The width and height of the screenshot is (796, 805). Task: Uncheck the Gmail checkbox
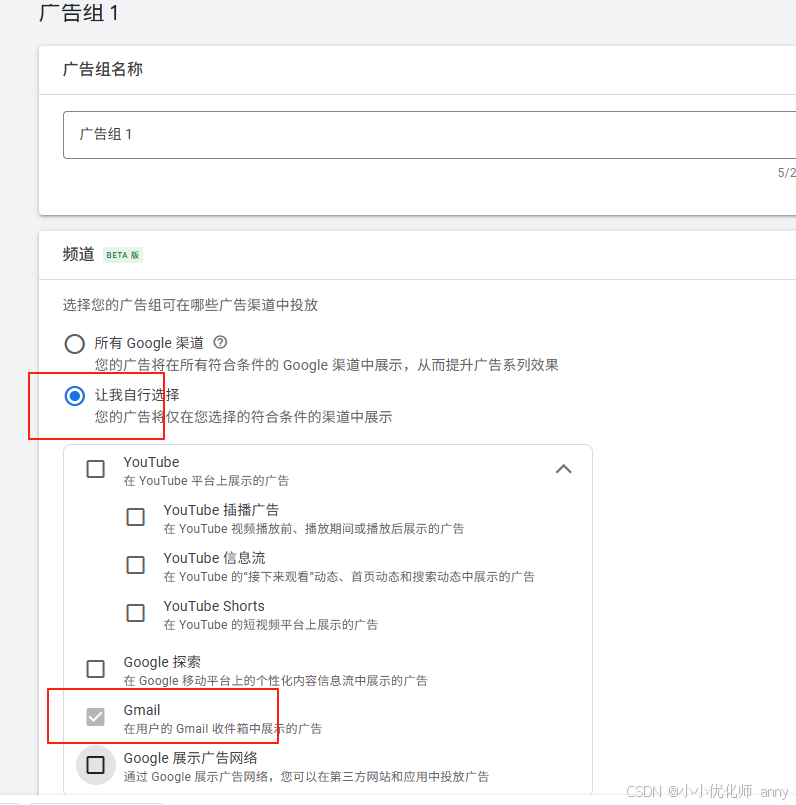pos(96,717)
